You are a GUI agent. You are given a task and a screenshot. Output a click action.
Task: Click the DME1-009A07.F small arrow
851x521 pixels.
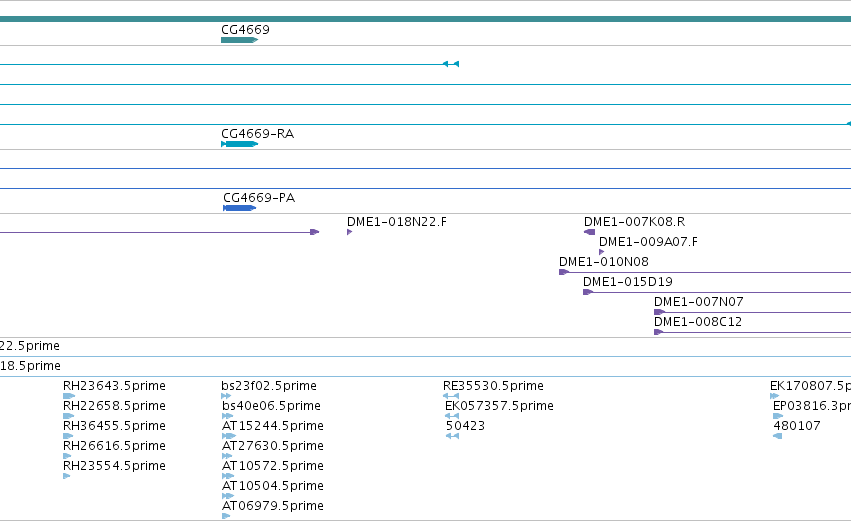(x=601, y=252)
